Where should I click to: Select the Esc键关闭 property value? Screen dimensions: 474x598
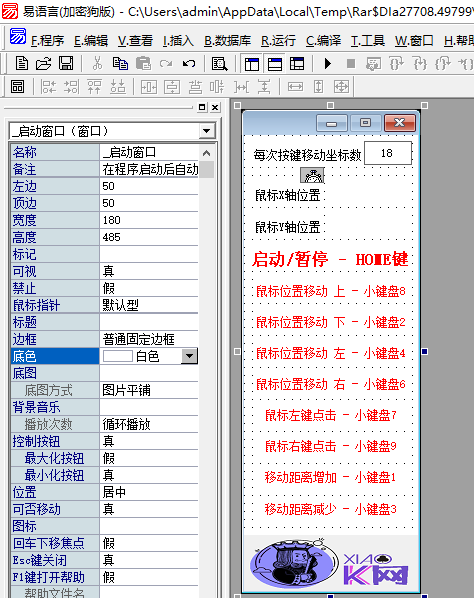(x=149, y=560)
